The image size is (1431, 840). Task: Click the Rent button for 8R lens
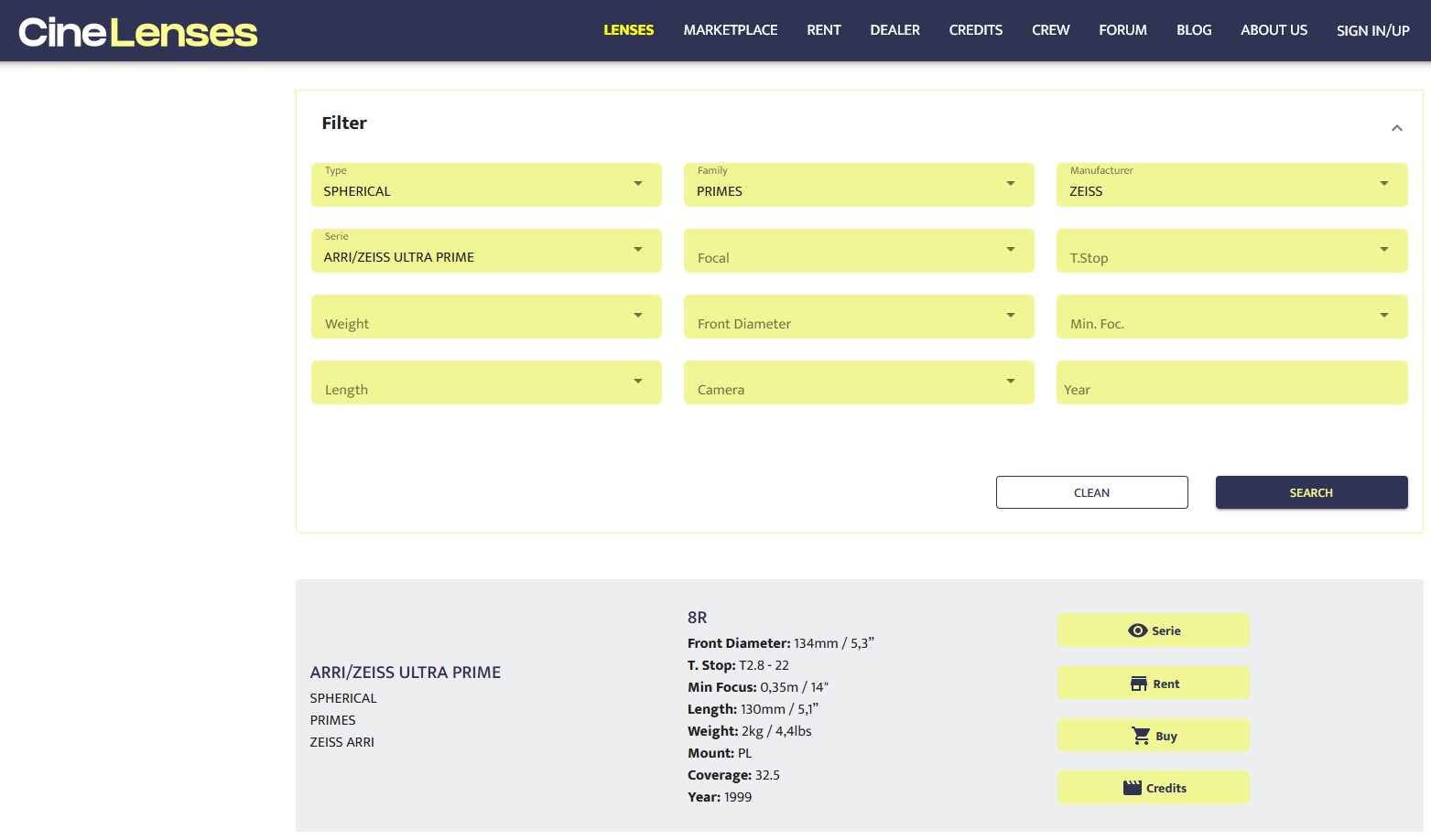[1154, 684]
